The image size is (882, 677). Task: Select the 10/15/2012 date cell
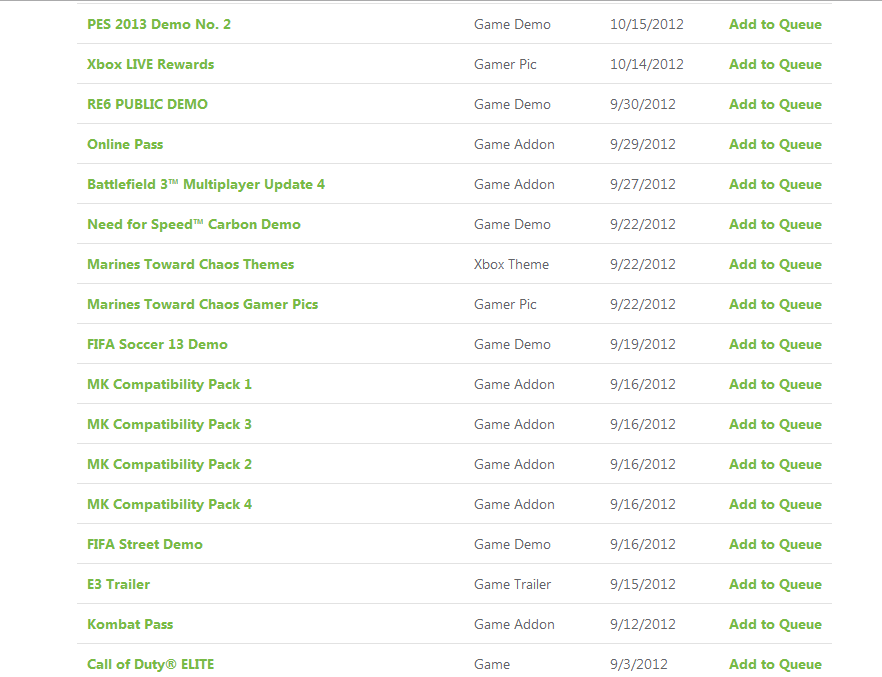click(x=646, y=24)
